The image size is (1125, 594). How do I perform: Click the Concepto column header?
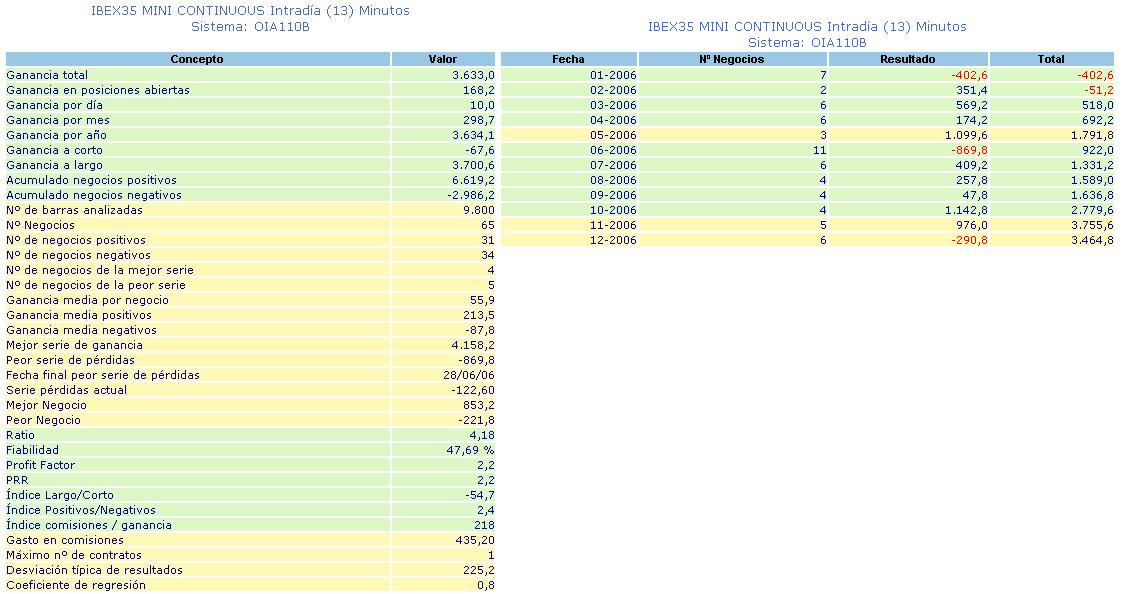(x=197, y=59)
